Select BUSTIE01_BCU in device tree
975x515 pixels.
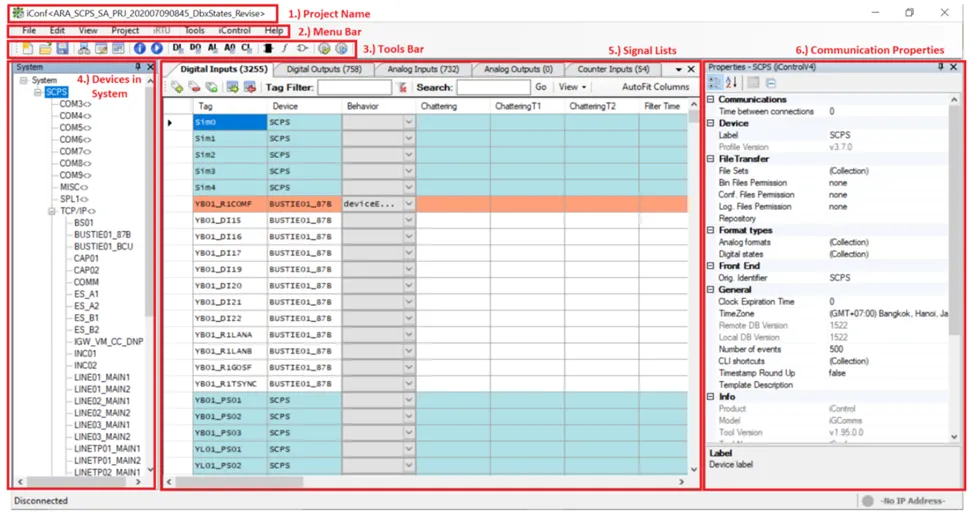103,247
